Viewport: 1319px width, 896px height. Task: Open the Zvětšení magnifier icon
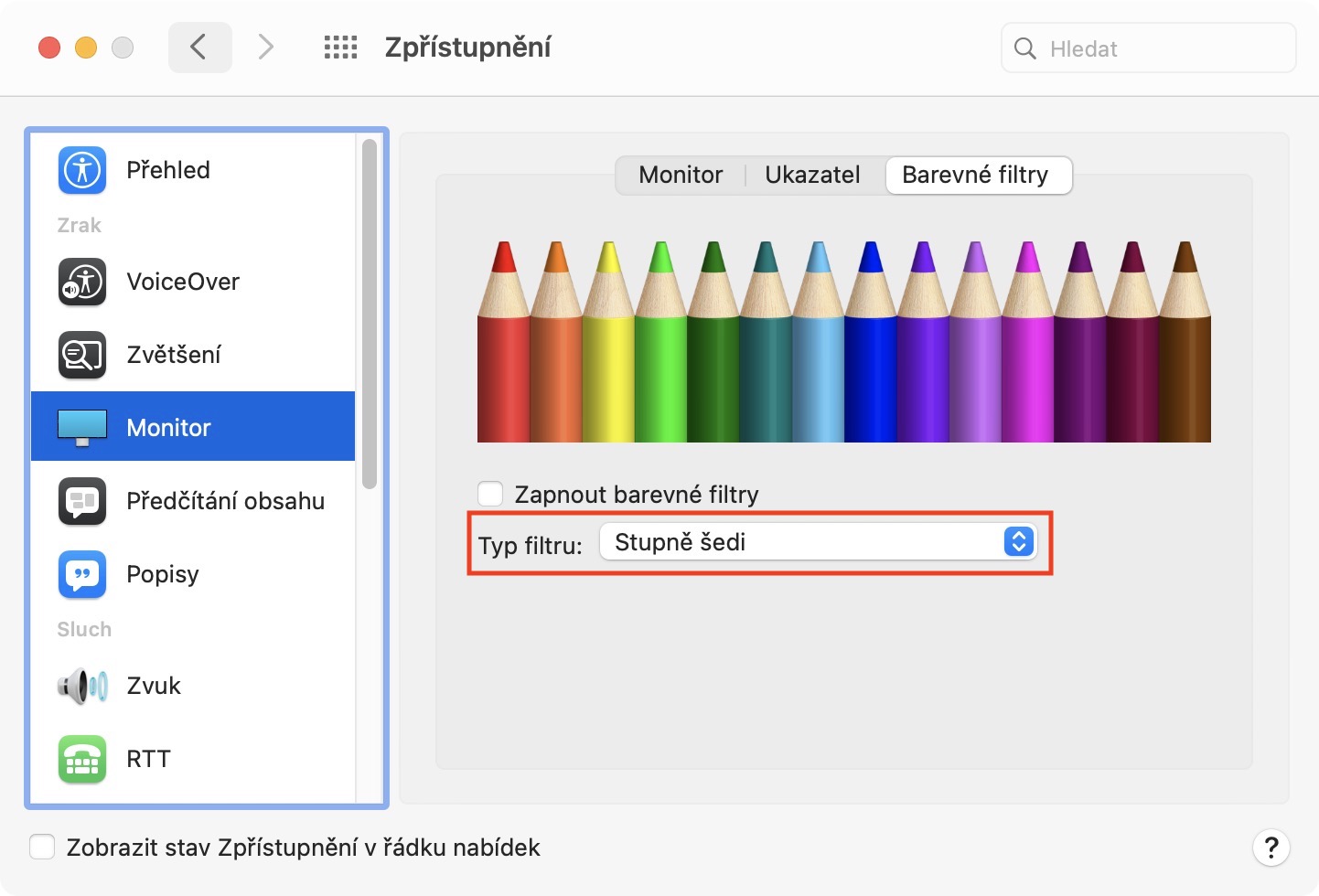82,355
